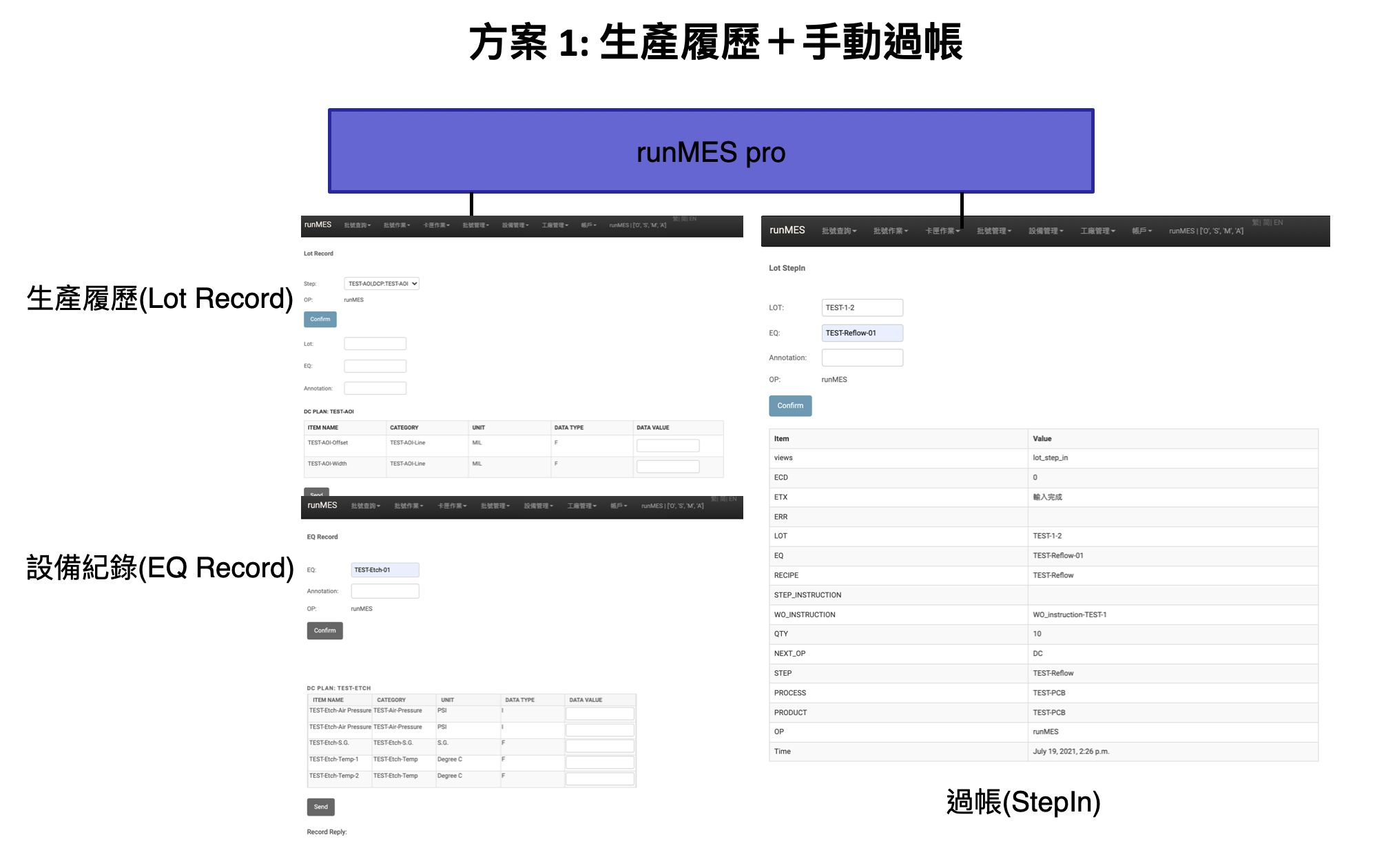Select the NEXT_OP row label
This screenshot has height=868, width=1375.
click(x=789, y=653)
